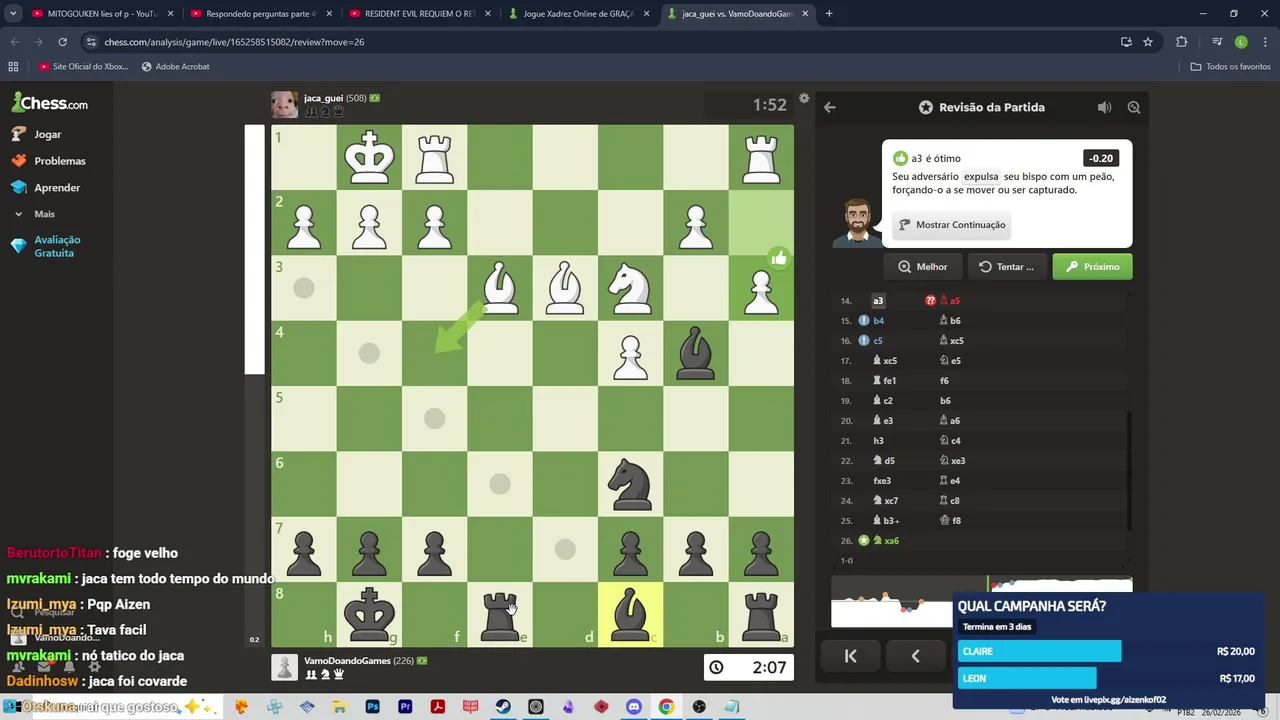This screenshot has height=720, width=1280.
Task: Click the black rook on e8
Action: [x=499, y=615]
